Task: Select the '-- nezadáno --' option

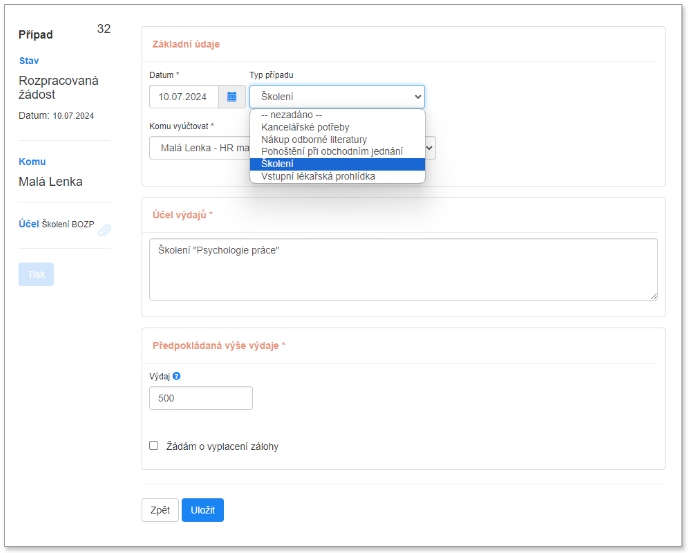Action: 291,115
